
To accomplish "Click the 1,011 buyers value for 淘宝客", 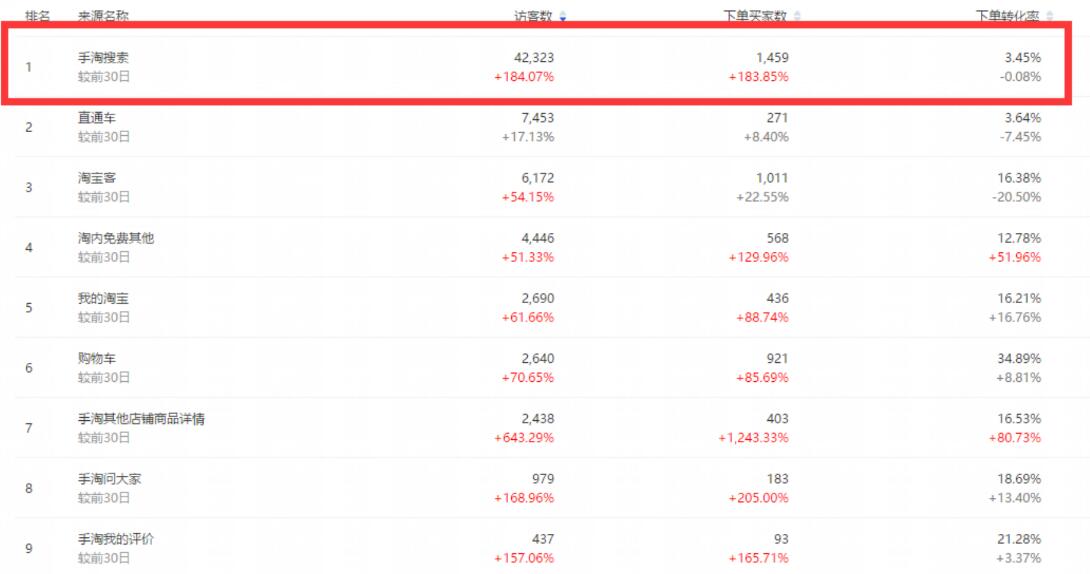I will click(x=771, y=178).
